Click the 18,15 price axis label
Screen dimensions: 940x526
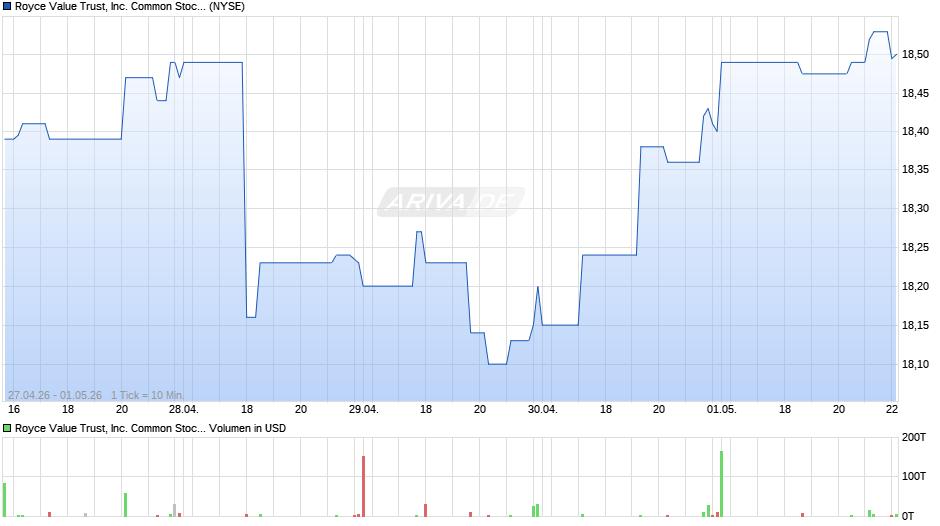point(915,326)
